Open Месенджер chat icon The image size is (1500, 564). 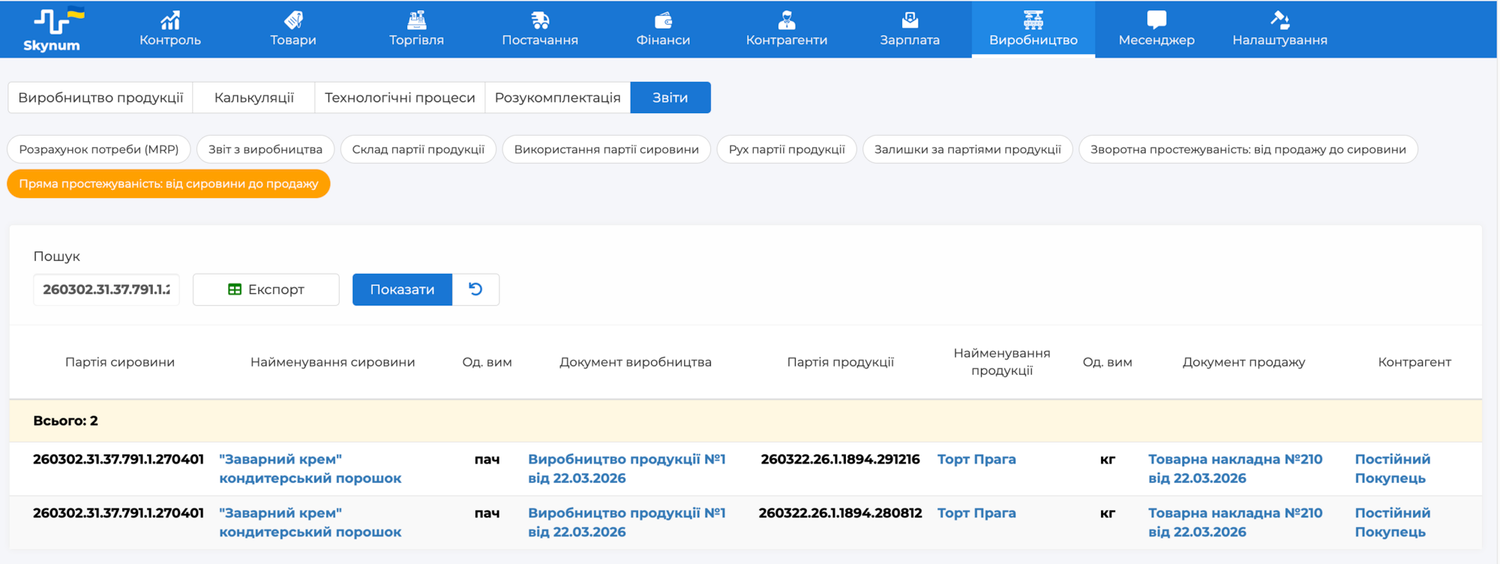tap(1156, 20)
